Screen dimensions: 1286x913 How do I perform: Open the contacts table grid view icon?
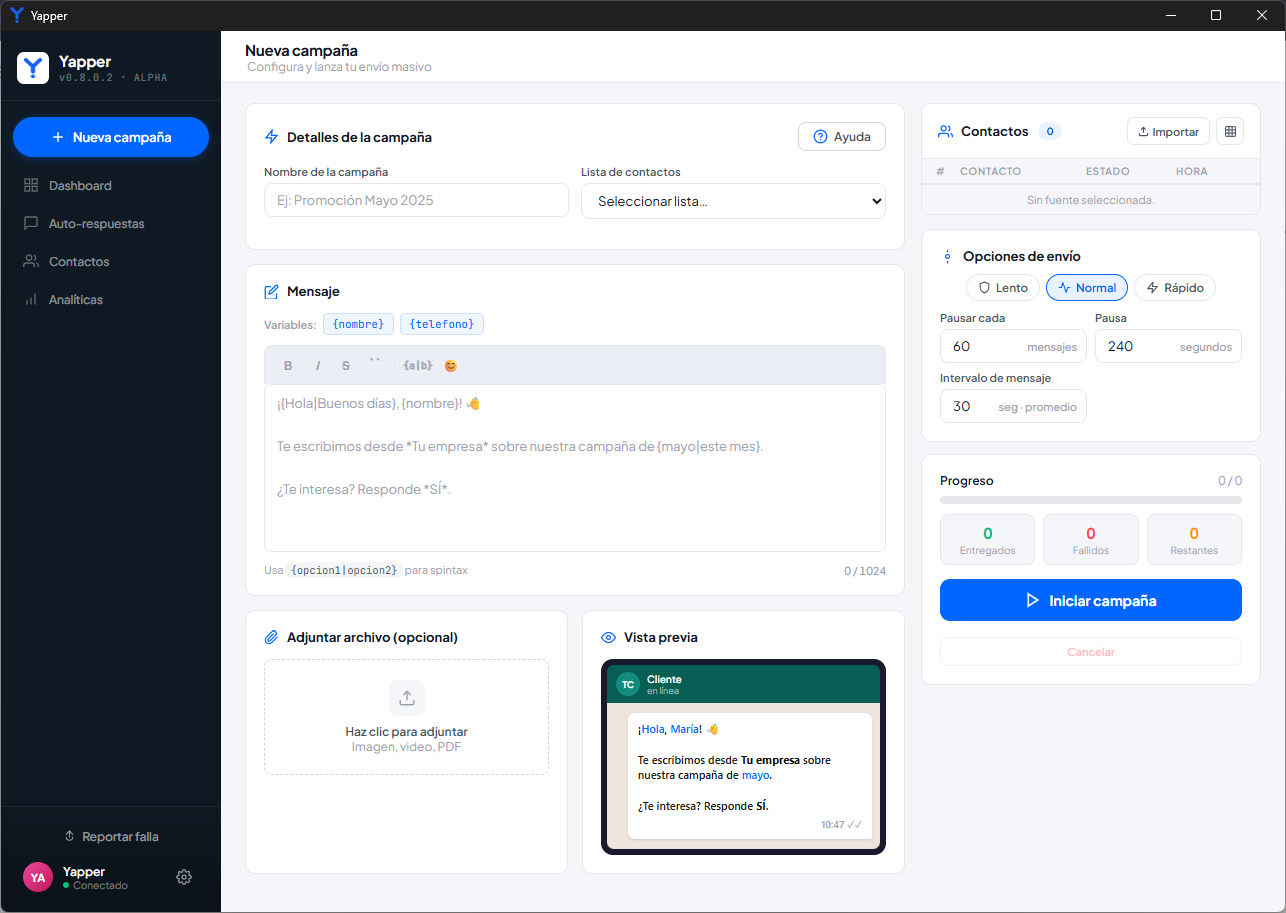[x=1231, y=131]
